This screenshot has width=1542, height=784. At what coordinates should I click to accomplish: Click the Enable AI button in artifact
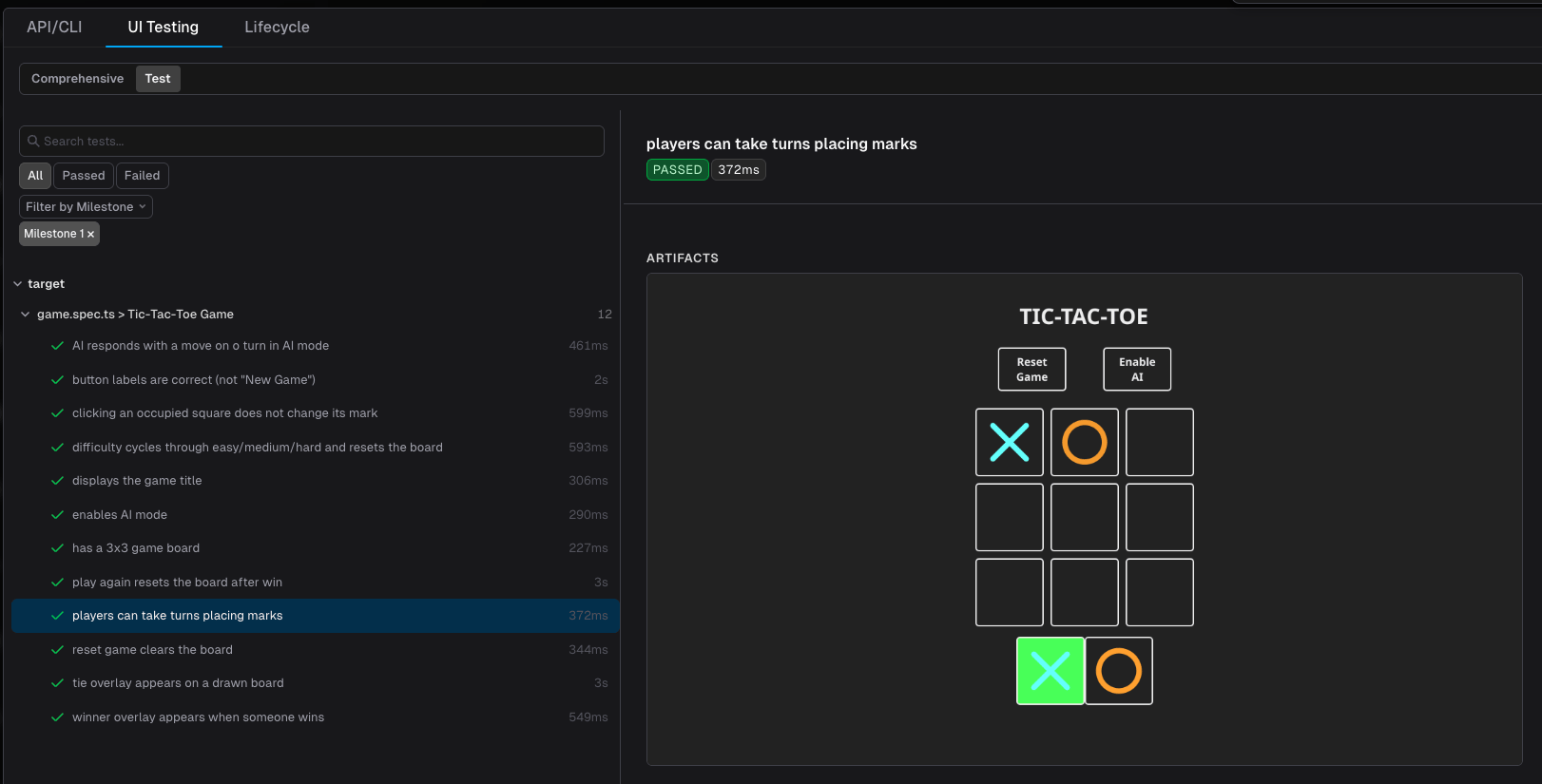(1137, 370)
